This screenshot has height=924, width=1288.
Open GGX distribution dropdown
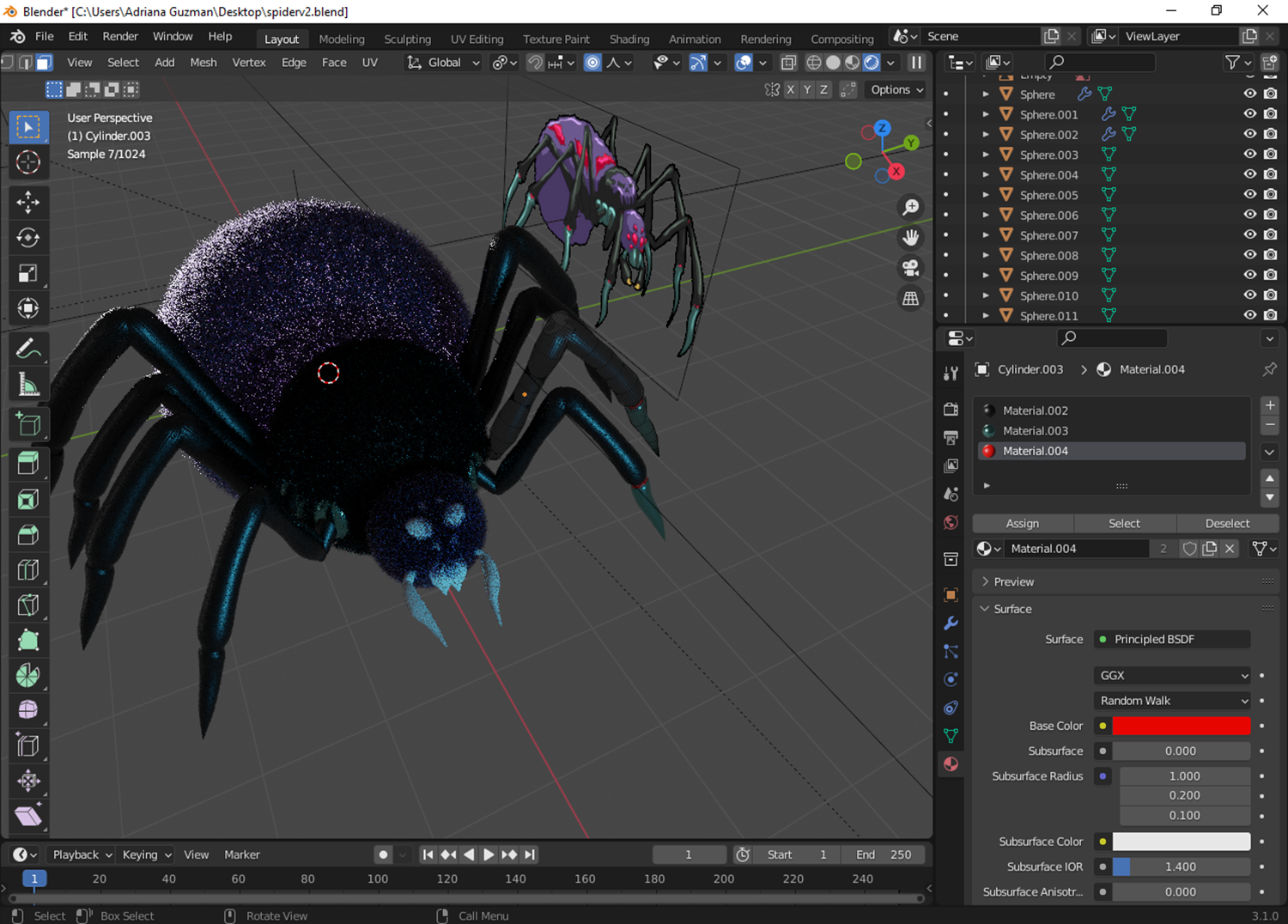[x=1172, y=676]
